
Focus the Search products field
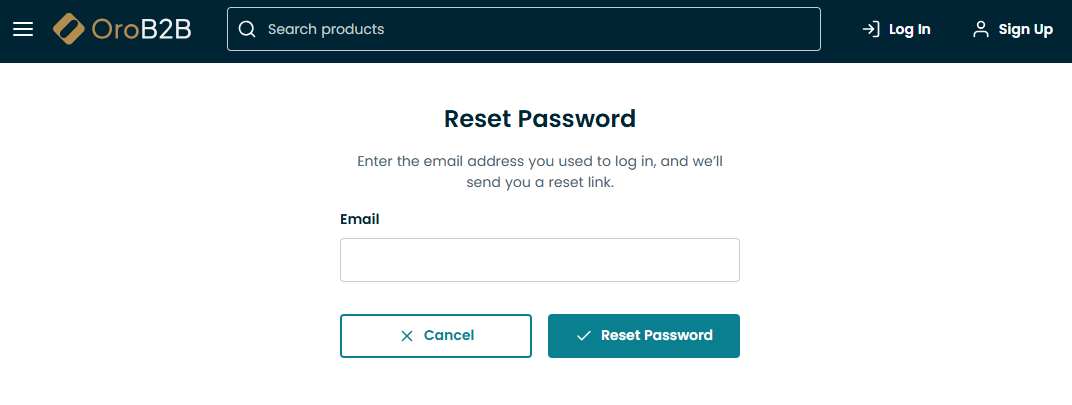(540, 29)
